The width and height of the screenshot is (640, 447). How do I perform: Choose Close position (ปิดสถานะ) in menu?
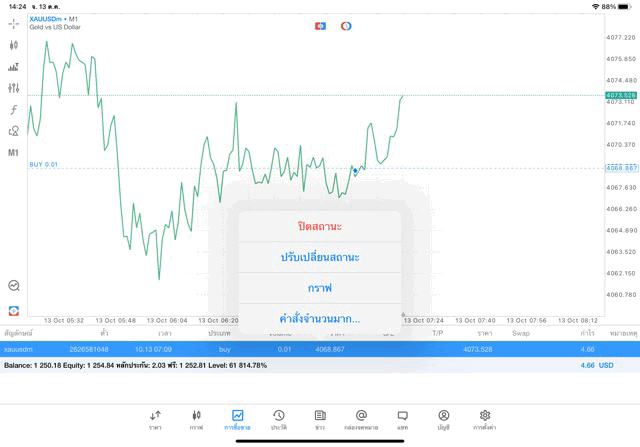pyautogui.click(x=320, y=226)
